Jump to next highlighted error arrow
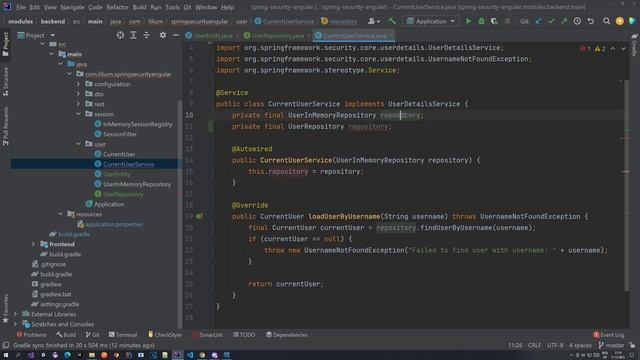640x360 pixels. 623,49
